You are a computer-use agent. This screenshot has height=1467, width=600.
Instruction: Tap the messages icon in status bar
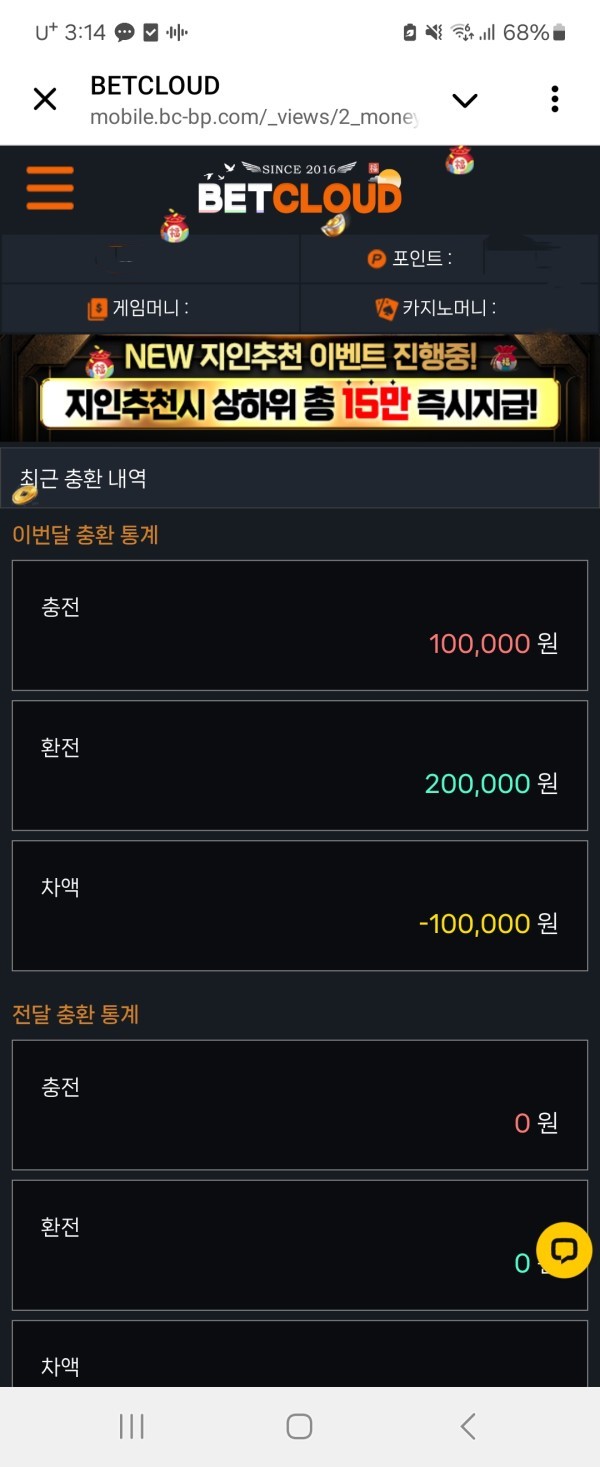[122, 33]
